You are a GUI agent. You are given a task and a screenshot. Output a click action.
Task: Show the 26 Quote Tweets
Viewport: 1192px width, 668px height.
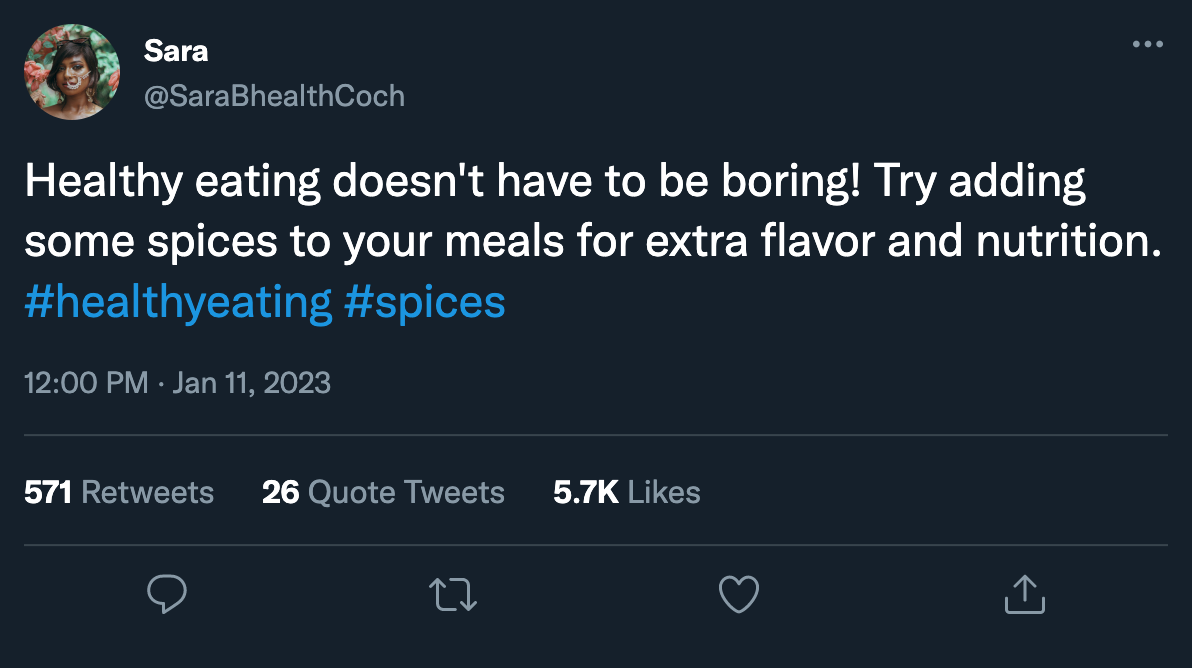point(383,492)
